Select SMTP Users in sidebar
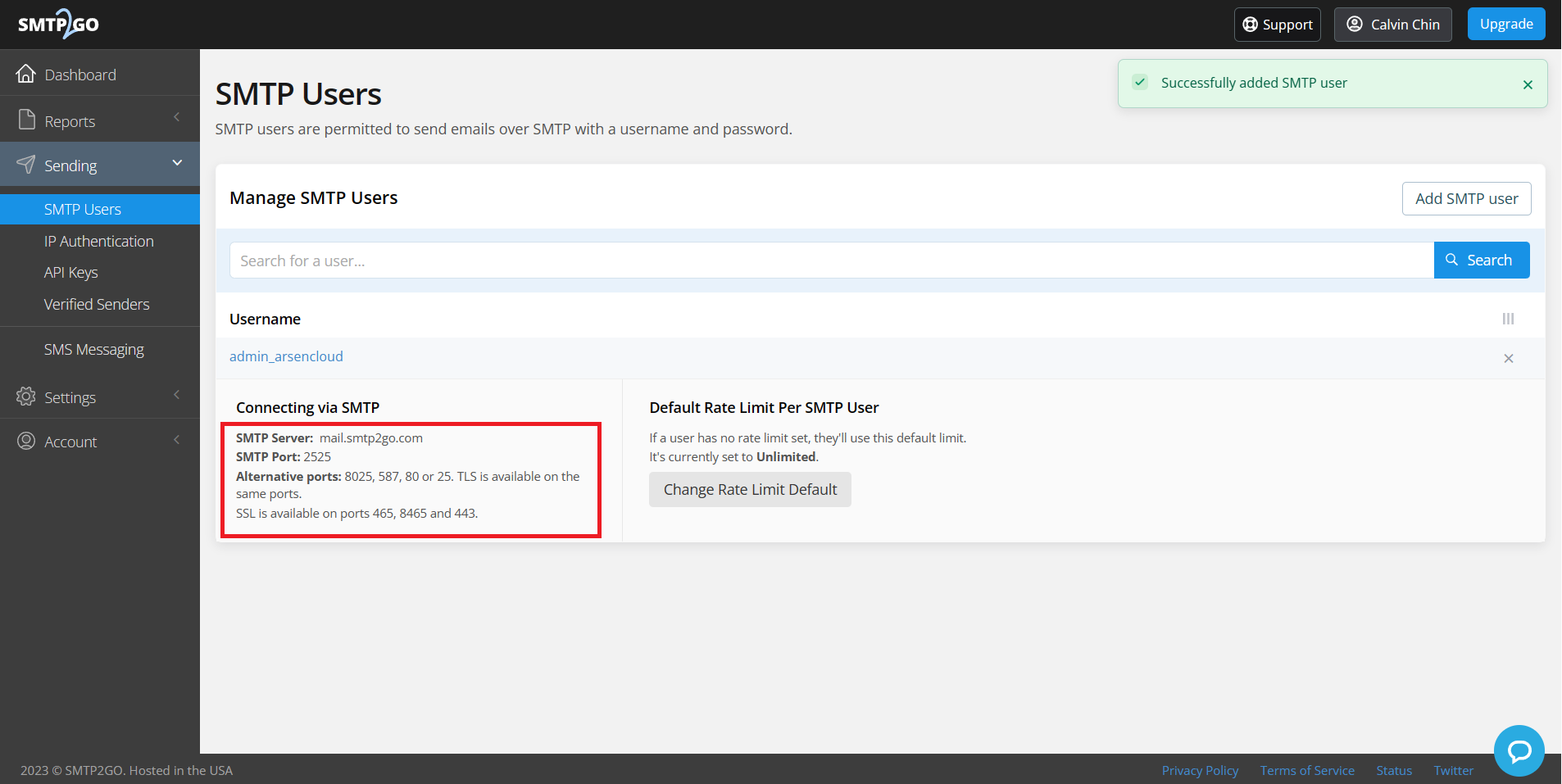 100,209
